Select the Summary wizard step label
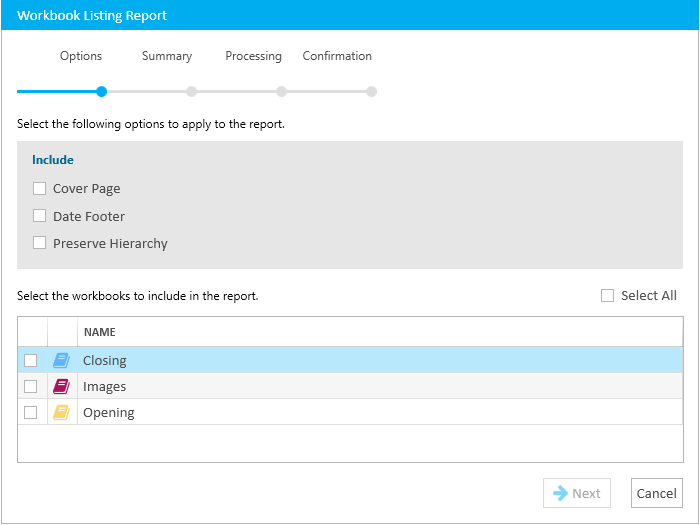This screenshot has width=700, height=525. (x=167, y=56)
